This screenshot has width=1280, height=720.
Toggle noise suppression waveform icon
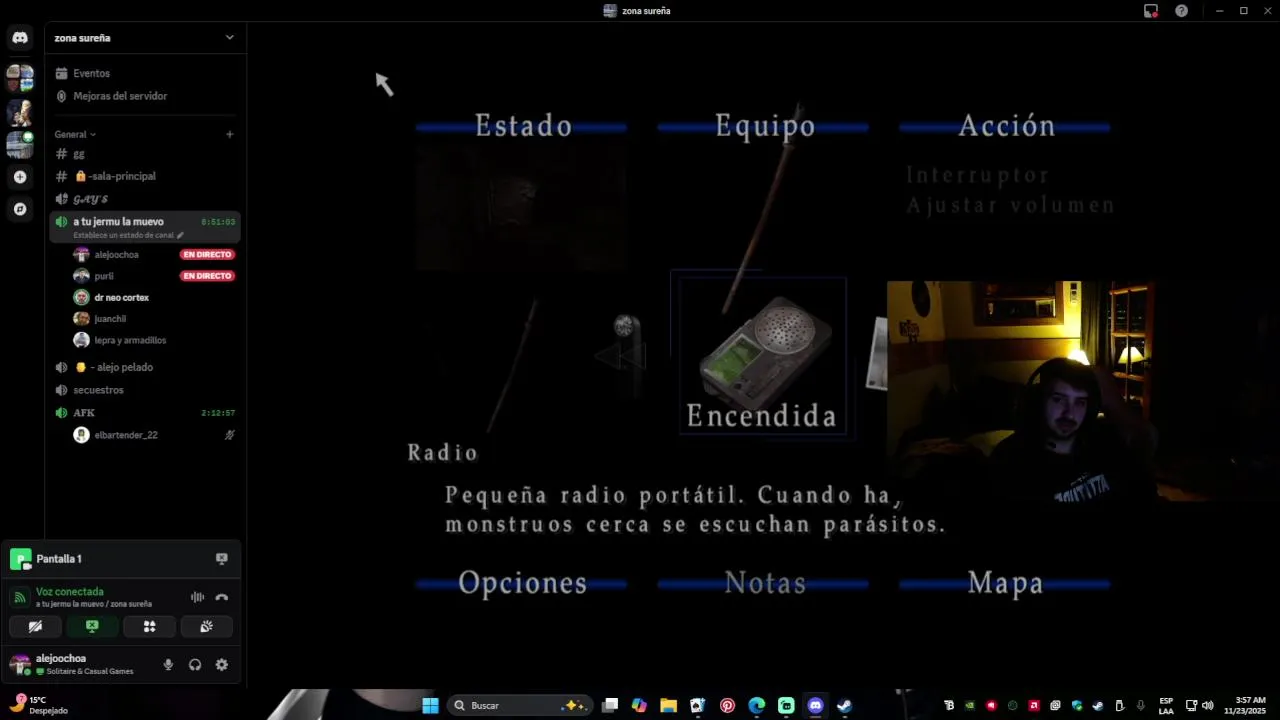[x=198, y=597]
